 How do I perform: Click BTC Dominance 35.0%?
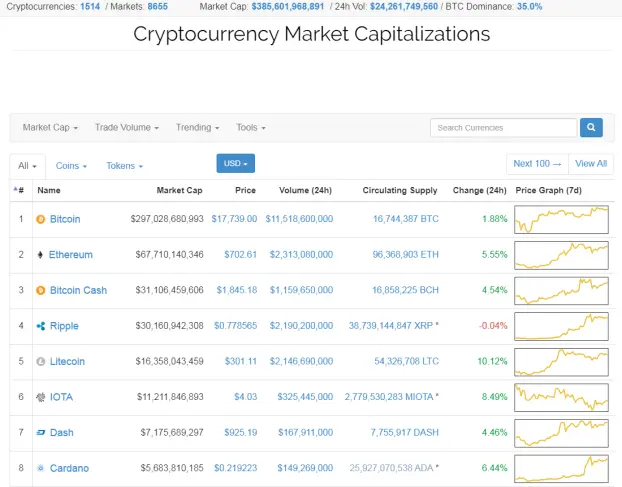point(529,6)
